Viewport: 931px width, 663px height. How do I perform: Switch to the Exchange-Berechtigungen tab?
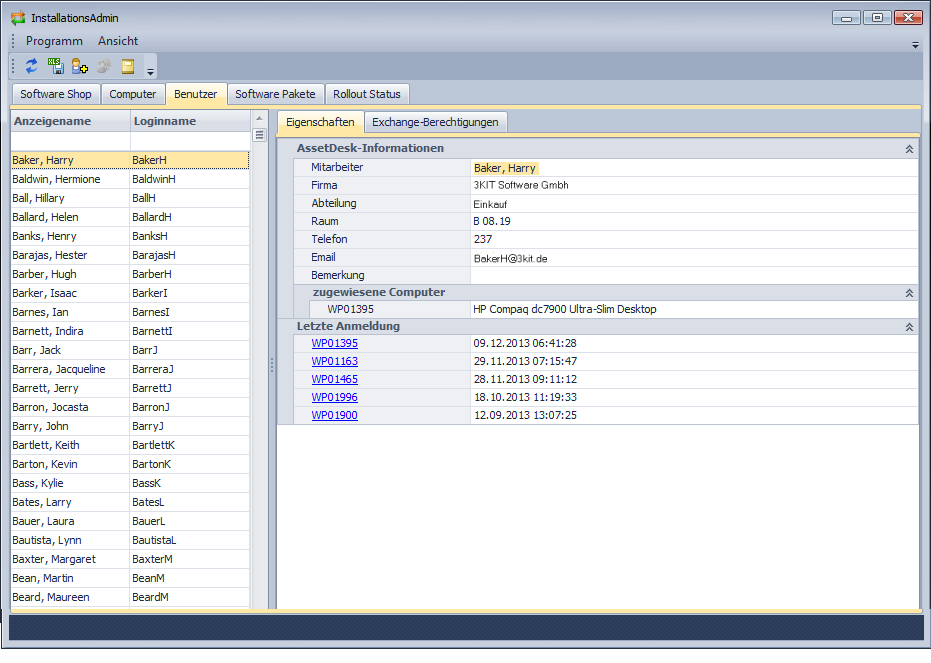point(435,122)
